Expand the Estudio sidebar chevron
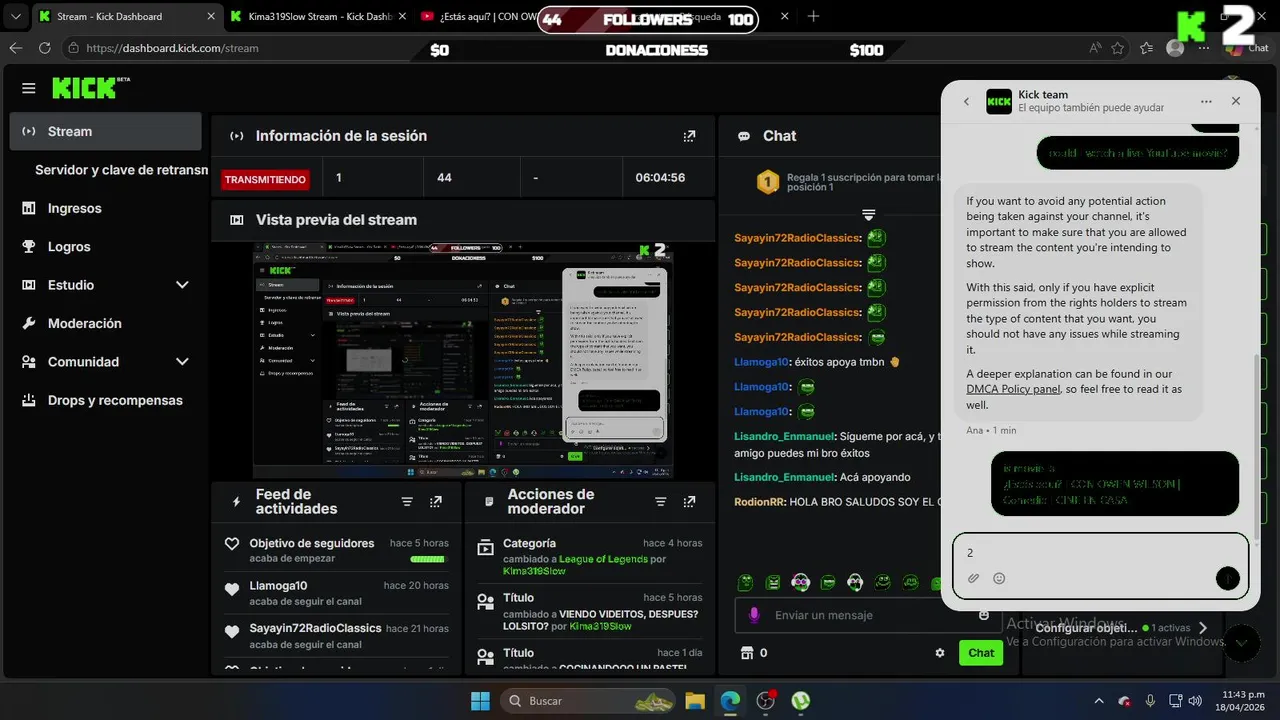Screen dimensions: 1280x720 pos(182,285)
